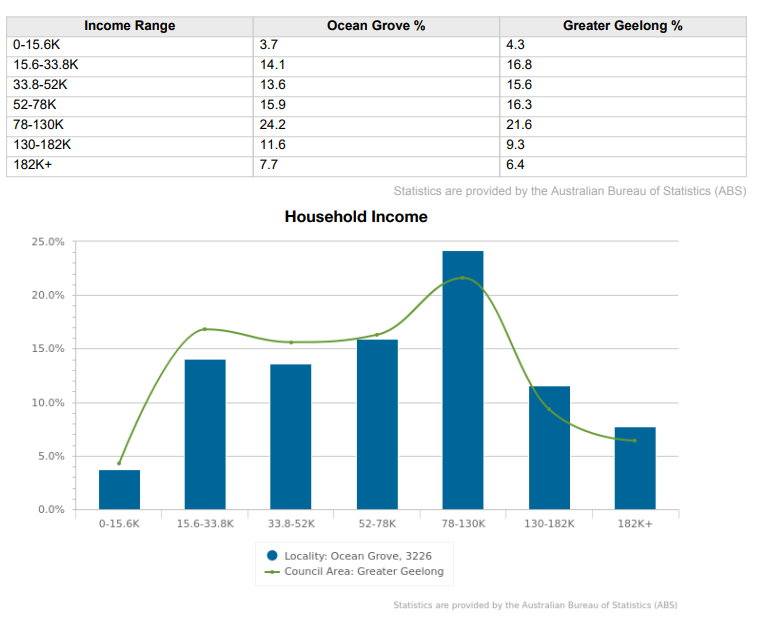Select the 24.2 cell in the table
The height and width of the screenshot is (626, 759).
click(376, 125)
